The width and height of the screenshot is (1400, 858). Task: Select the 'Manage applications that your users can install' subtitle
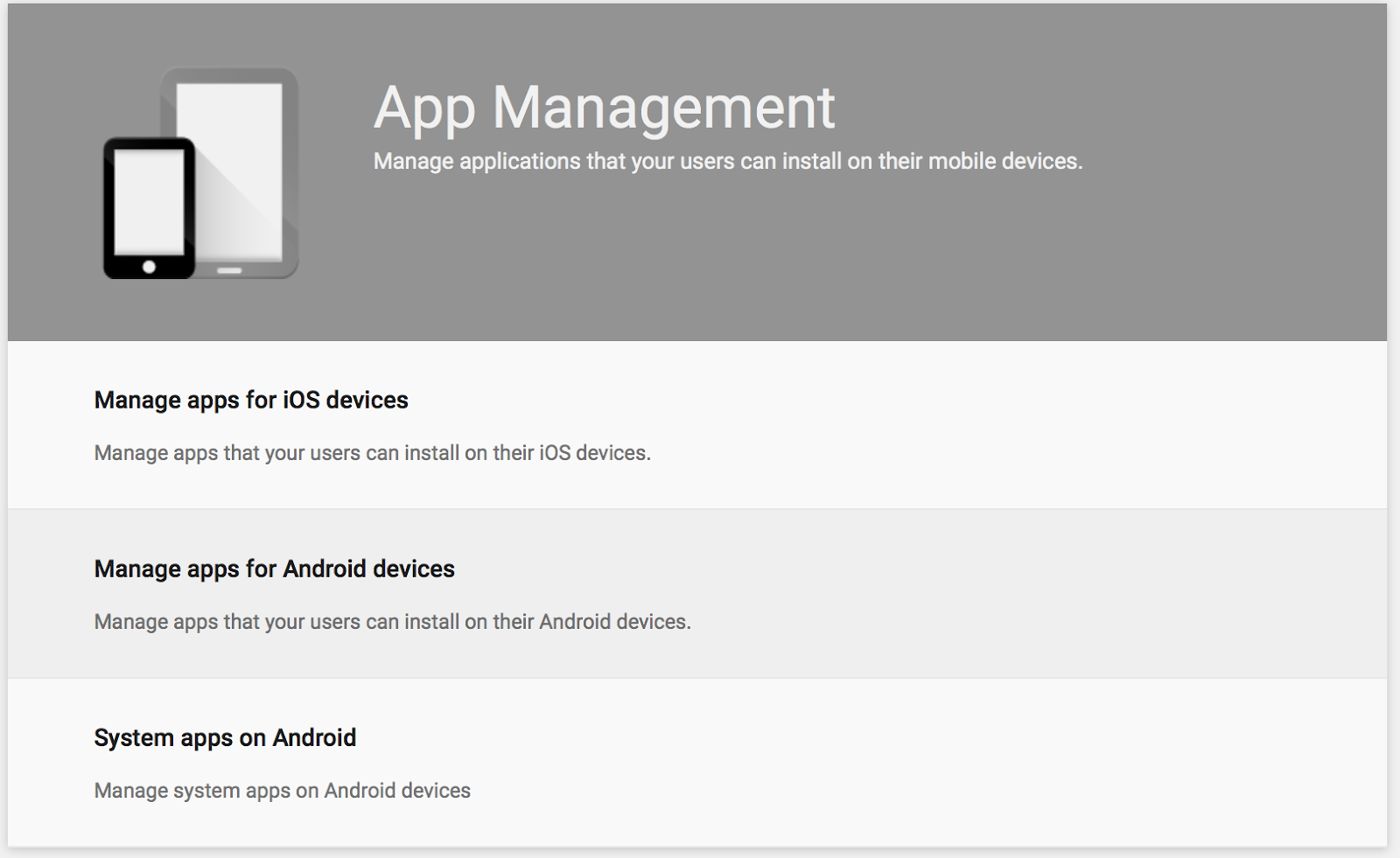(728, 162)
